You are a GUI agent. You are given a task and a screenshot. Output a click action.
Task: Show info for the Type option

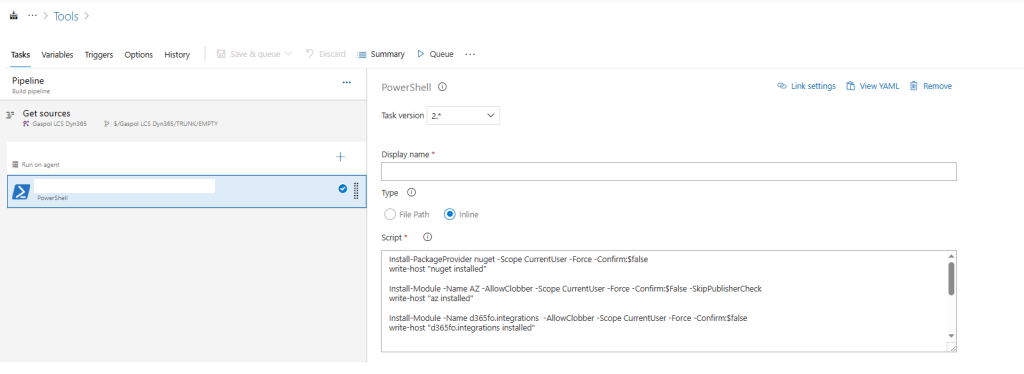tap(411, 193)
